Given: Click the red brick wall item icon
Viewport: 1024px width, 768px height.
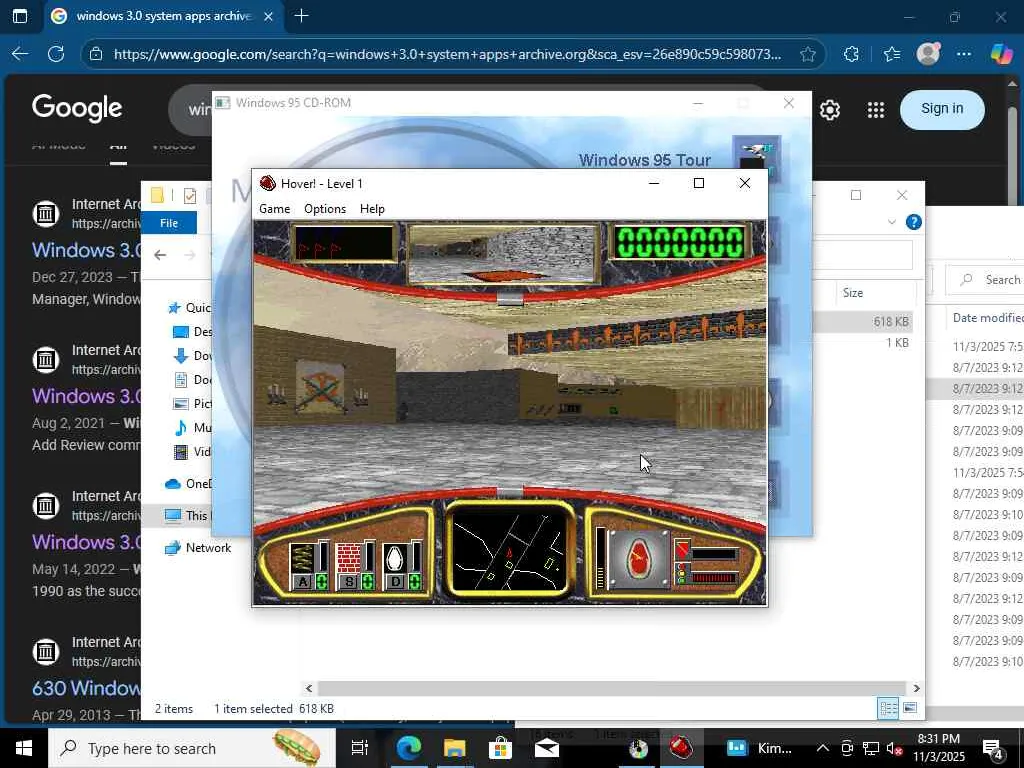Looking at the screenshot, I should tap(348, 557).
